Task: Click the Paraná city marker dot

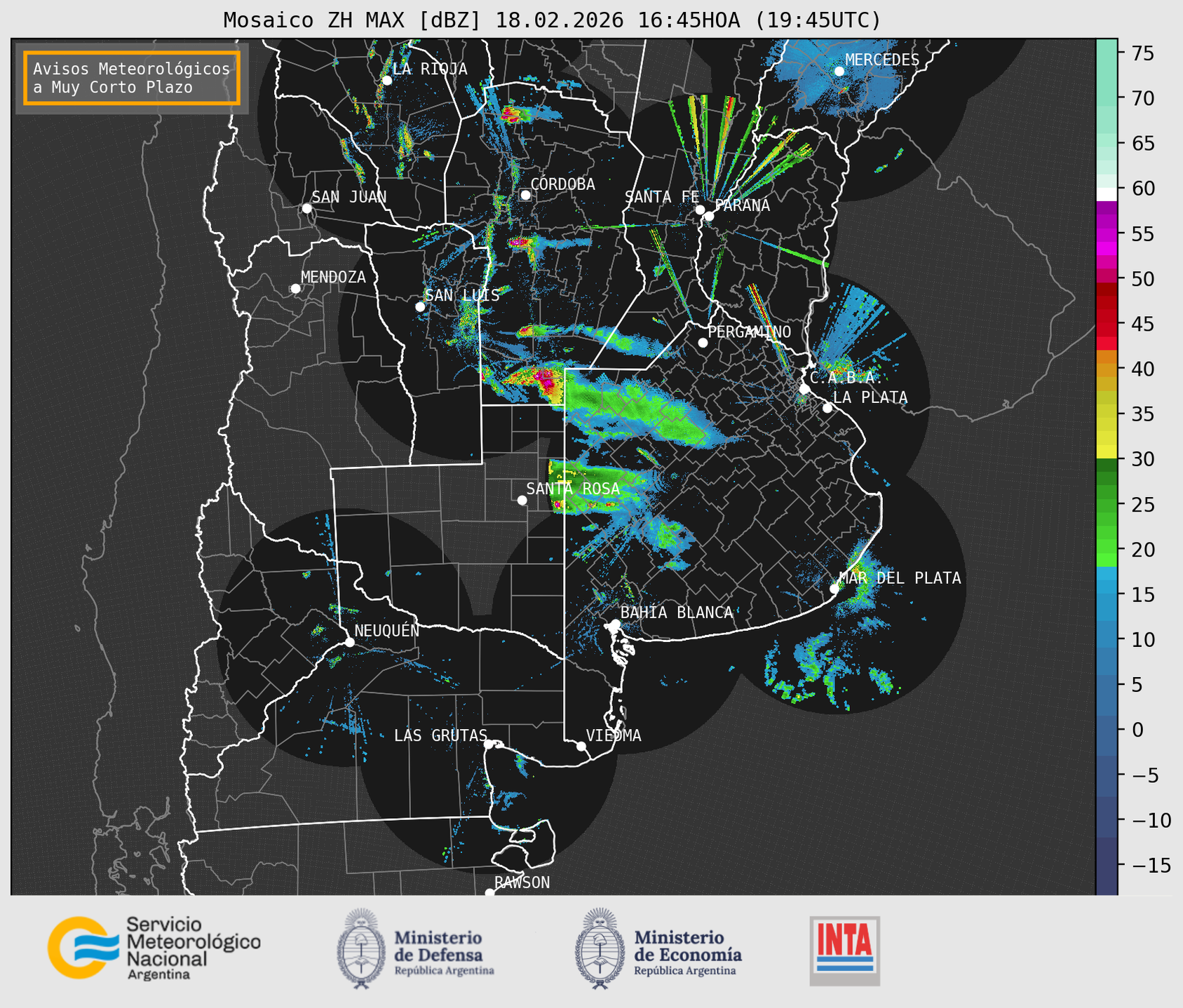Action: click(709, 216)
